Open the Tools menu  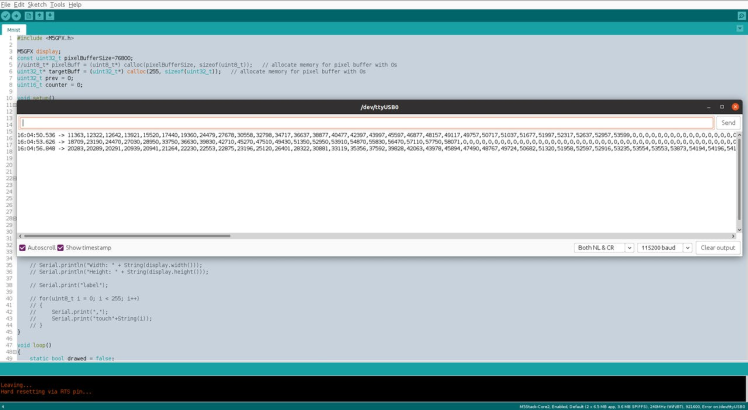click(x=58, y=4)
